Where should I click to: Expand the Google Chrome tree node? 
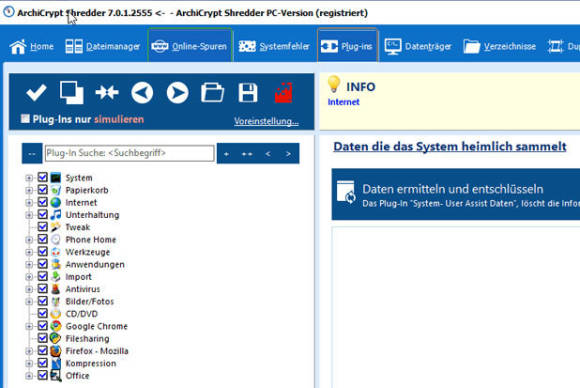(x=29, y=326)
